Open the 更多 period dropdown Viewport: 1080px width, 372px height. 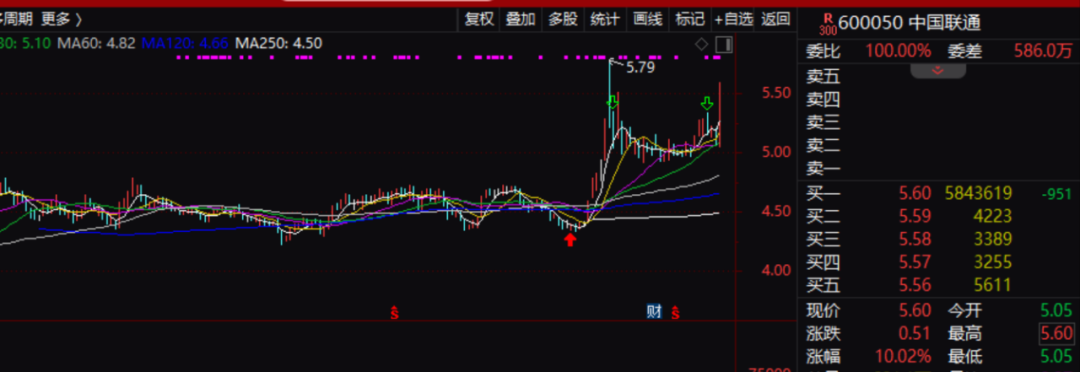(x=61, y=19)
